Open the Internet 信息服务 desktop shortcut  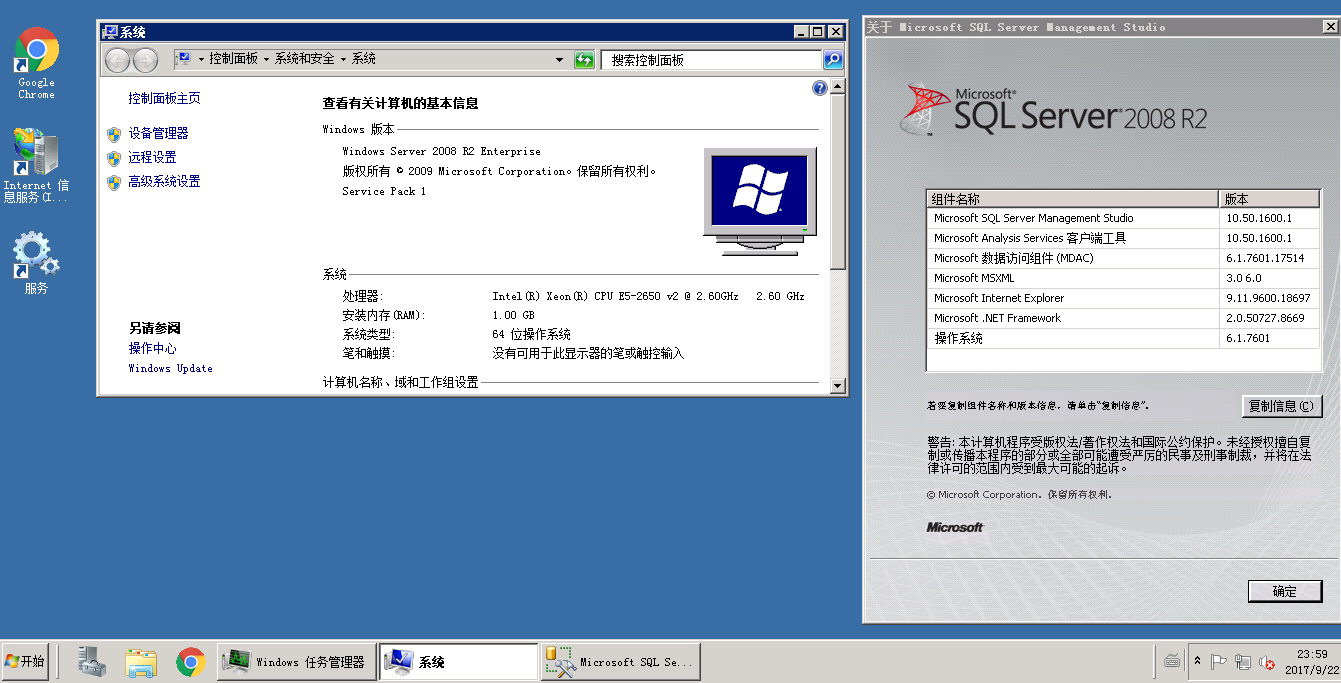pyautogui.click(x=36, y=166)
